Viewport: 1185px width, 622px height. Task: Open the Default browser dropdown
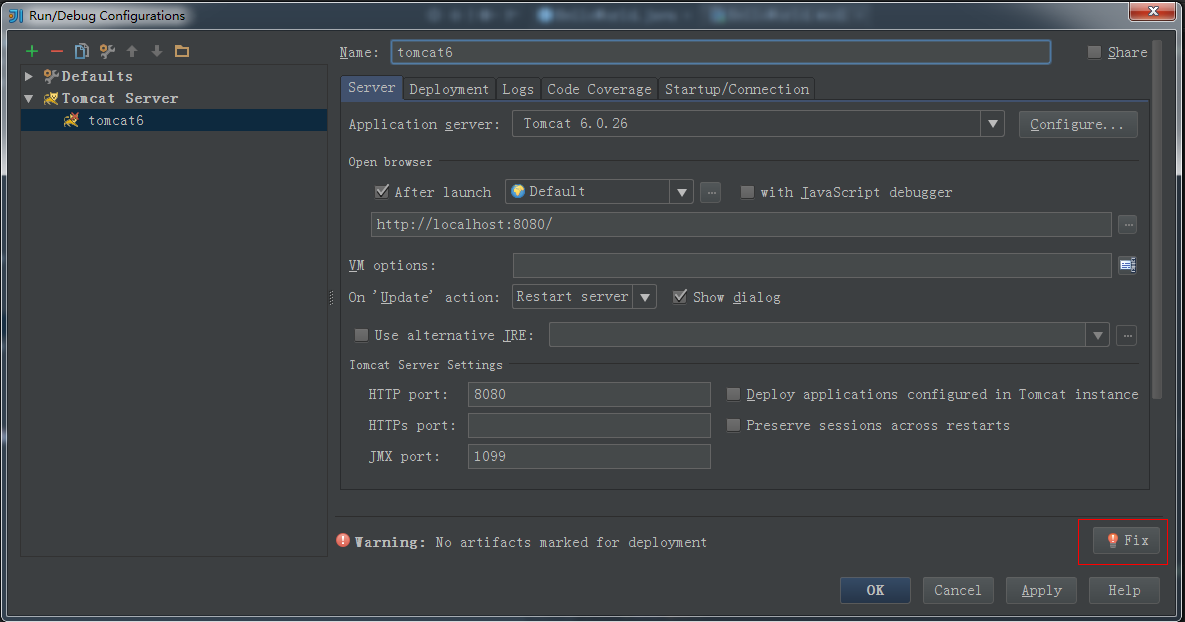(682, 192)
